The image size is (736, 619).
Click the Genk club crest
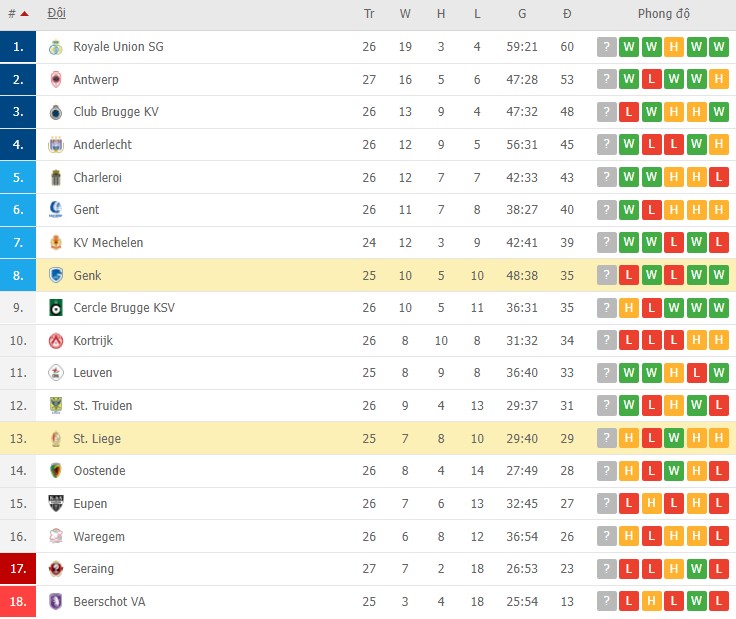(55, 275)
